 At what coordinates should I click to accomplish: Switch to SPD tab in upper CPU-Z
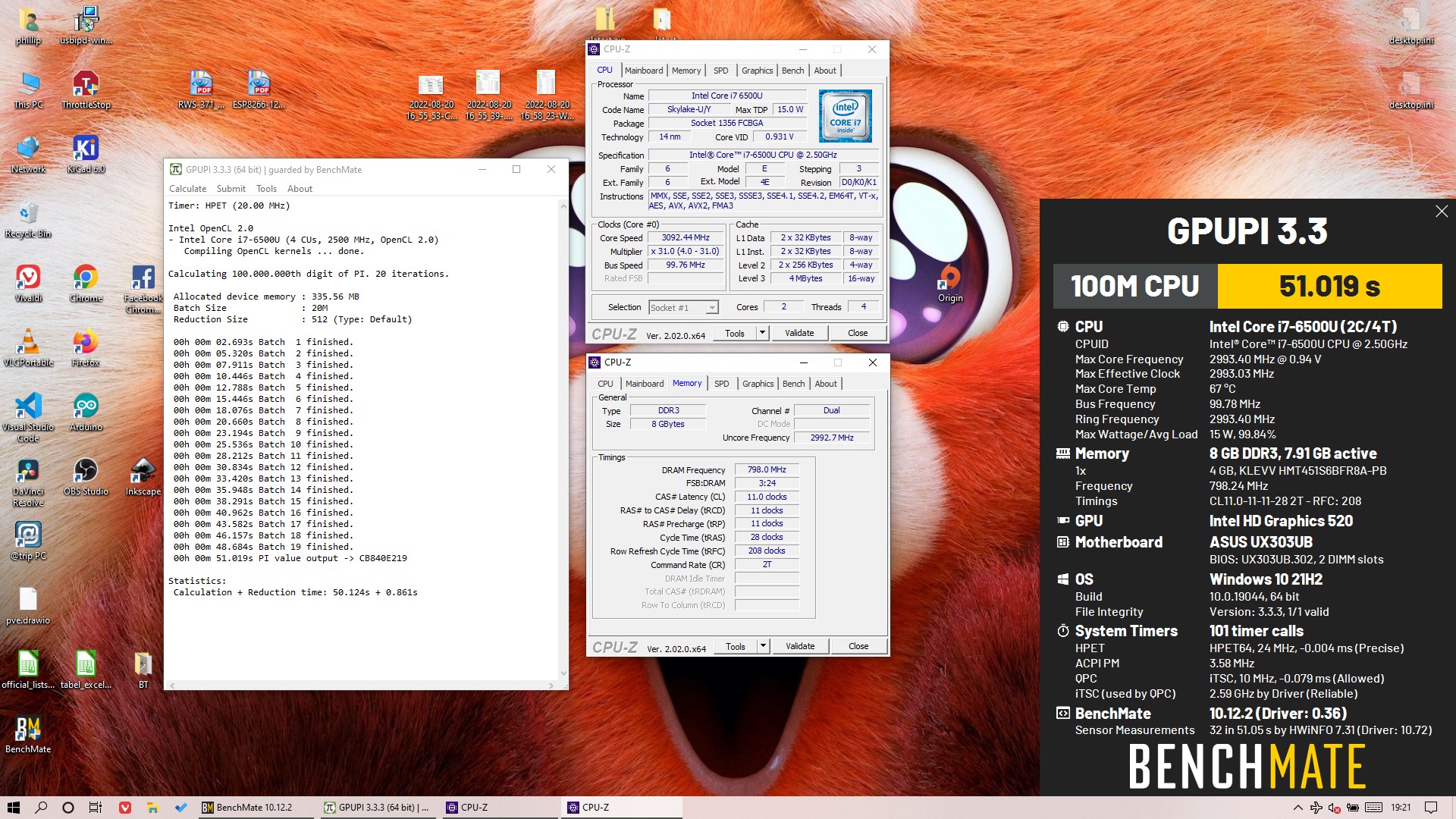point(720,71)
